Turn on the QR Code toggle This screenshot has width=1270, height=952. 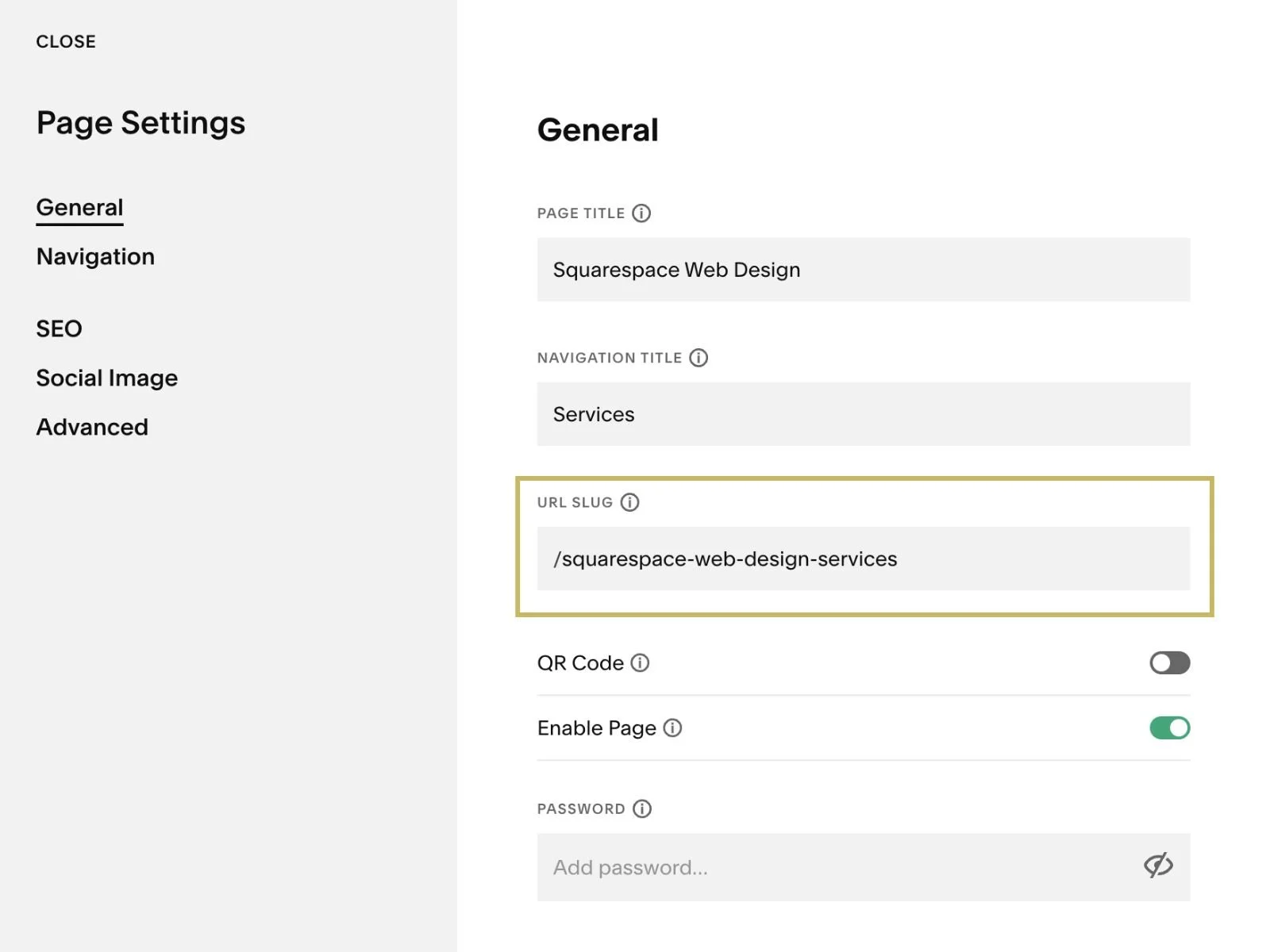[x=1169, y=662]
